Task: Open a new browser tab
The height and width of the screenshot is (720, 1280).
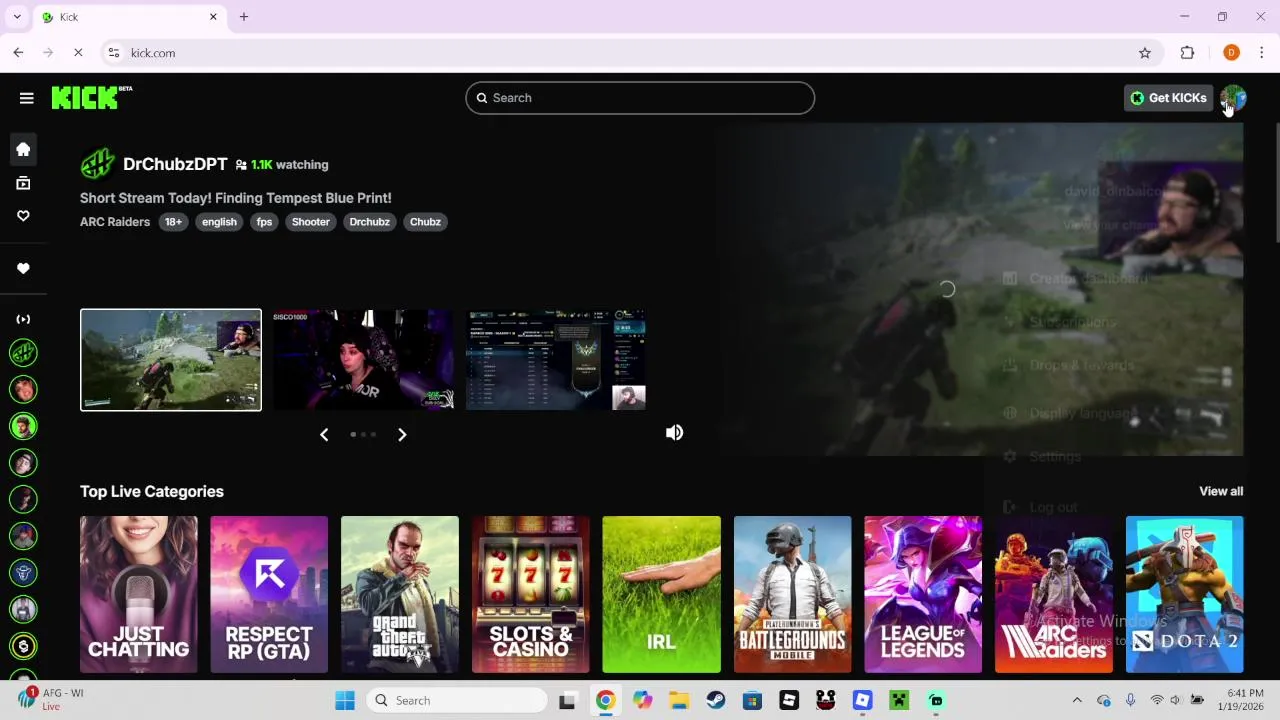Action: 244,17
